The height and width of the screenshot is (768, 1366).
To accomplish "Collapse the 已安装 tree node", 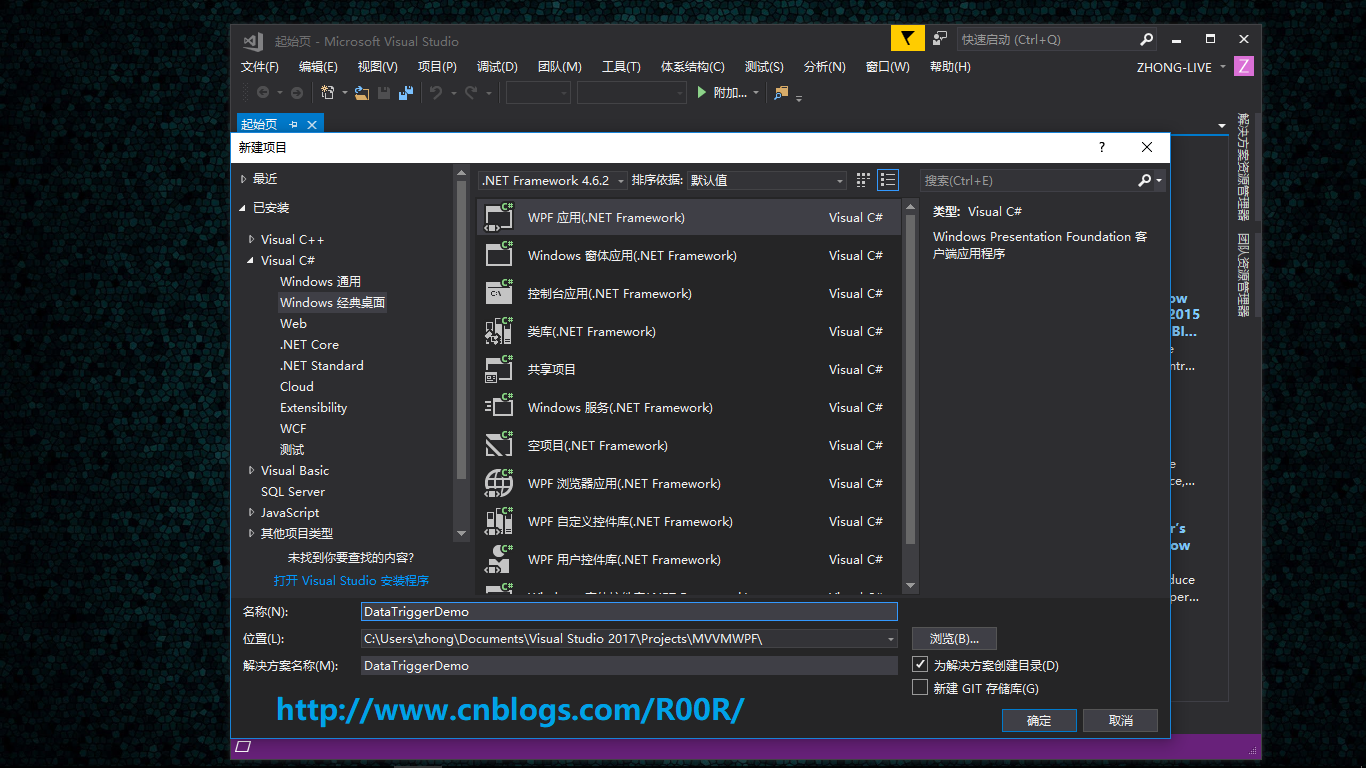I will pos(243,208).
